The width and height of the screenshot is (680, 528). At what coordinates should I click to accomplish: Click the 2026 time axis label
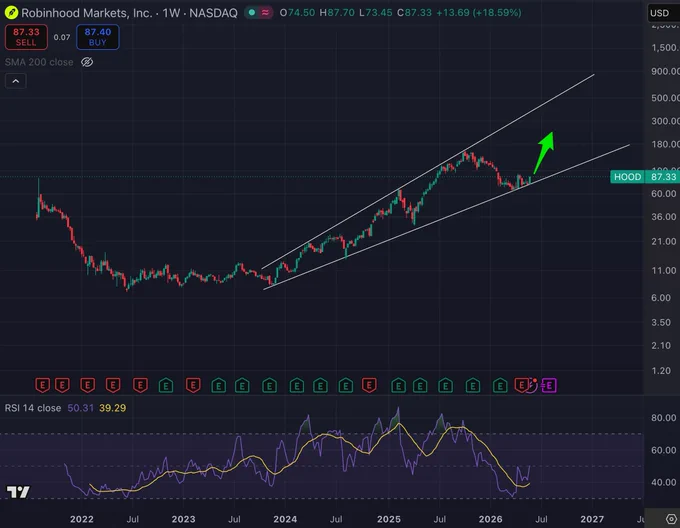490,519
